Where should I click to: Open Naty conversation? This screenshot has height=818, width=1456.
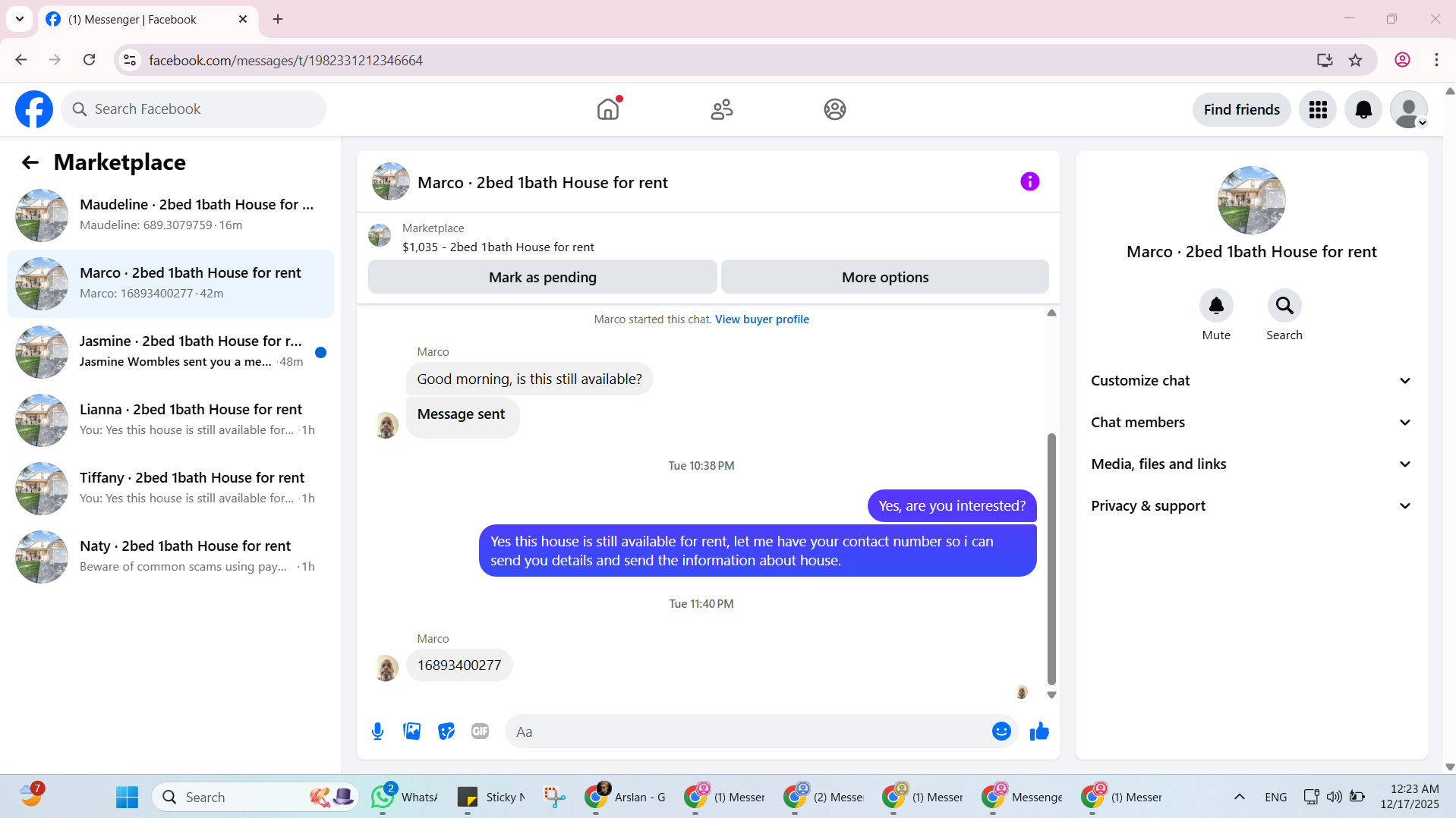(171, 557)
